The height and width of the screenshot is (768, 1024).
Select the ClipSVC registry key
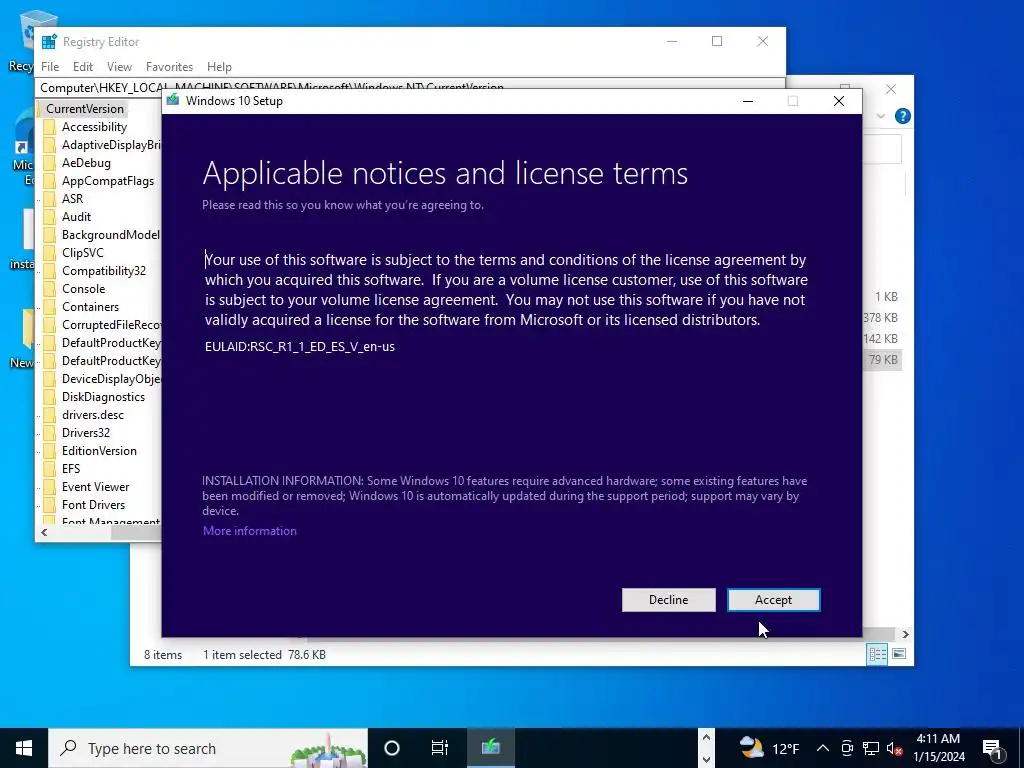82,253
